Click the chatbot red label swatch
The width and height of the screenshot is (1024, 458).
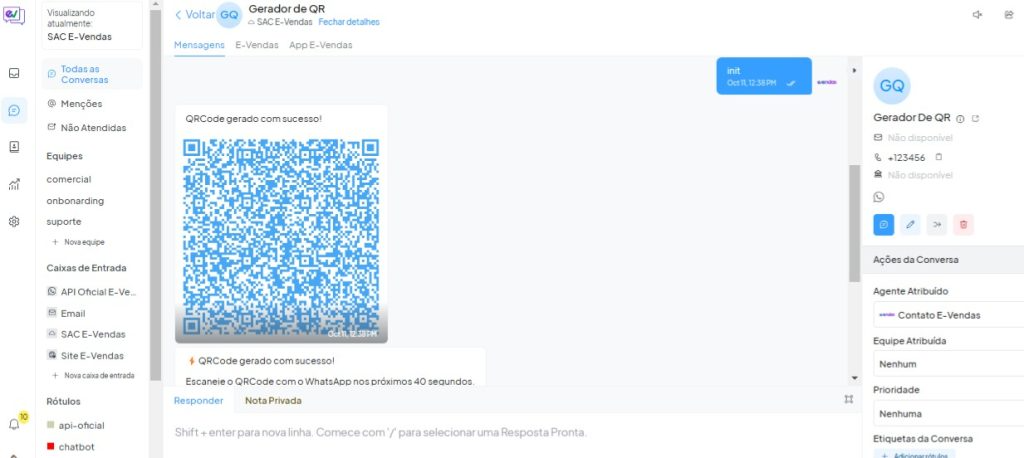50,446
